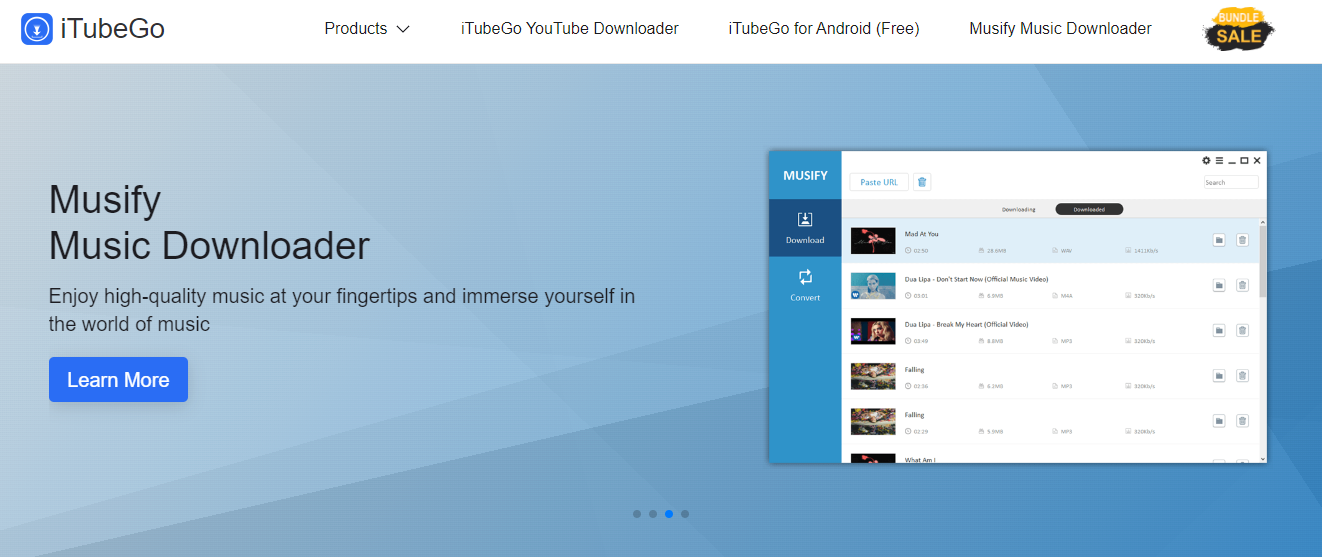Click the 'Musify Music Downloader' hero heading
This screenshot has height=557, width=1322.
(x=209, y=223)
